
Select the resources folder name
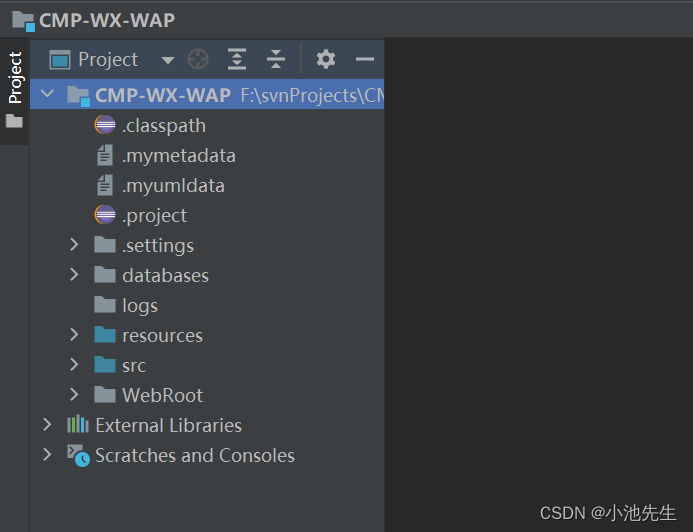pyautogui.click(x=162, y=336)
